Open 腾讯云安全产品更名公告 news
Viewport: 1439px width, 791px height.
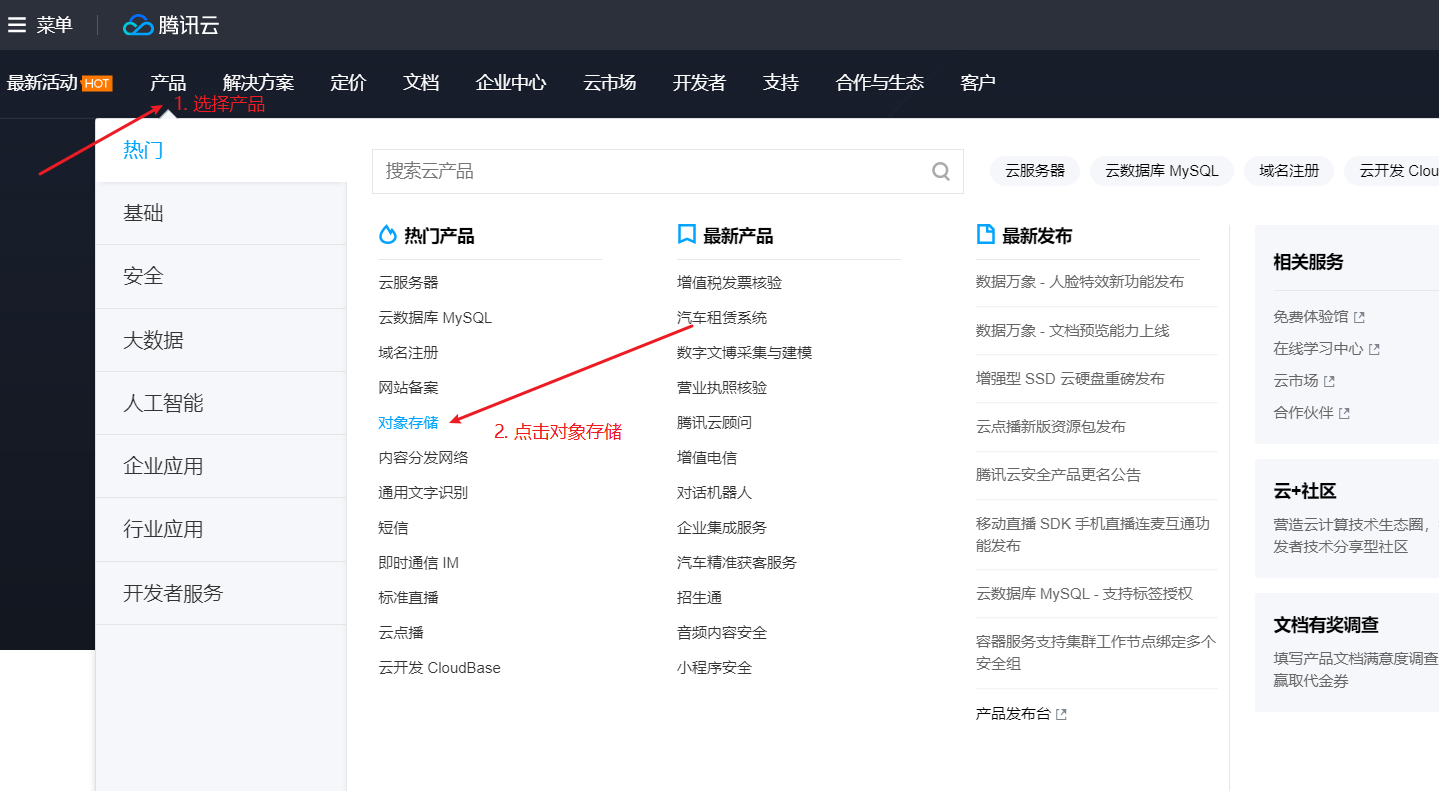pyautogui.click(x=1058, y=475)
